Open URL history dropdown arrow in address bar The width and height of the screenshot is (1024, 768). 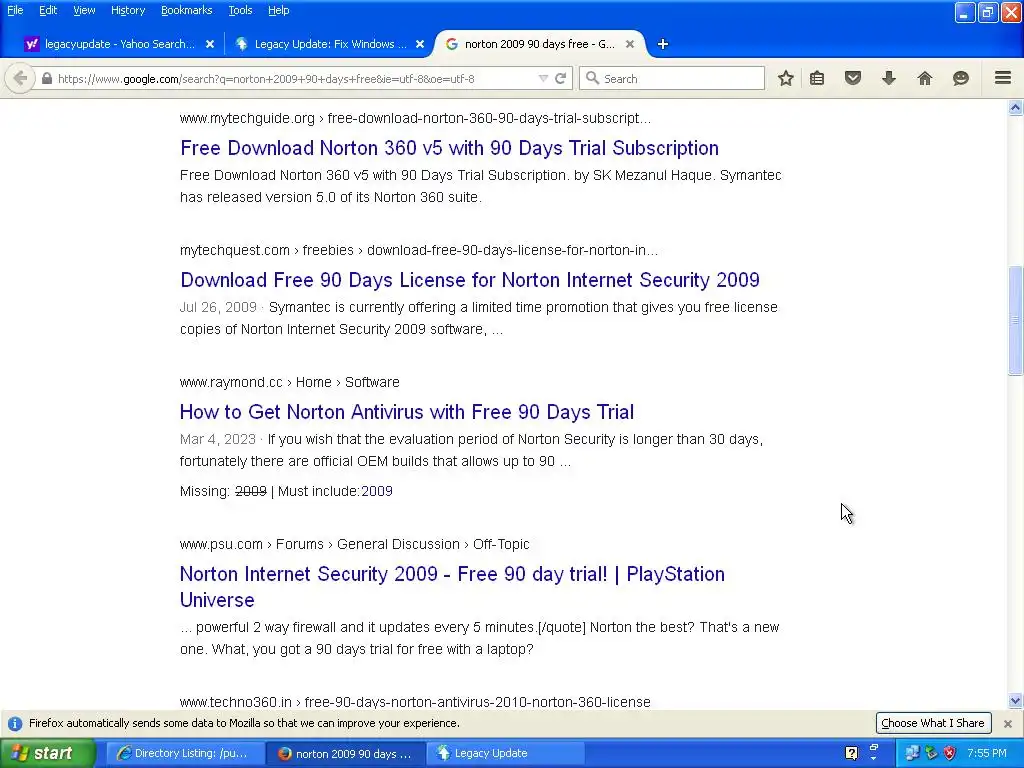coord(543,78)
